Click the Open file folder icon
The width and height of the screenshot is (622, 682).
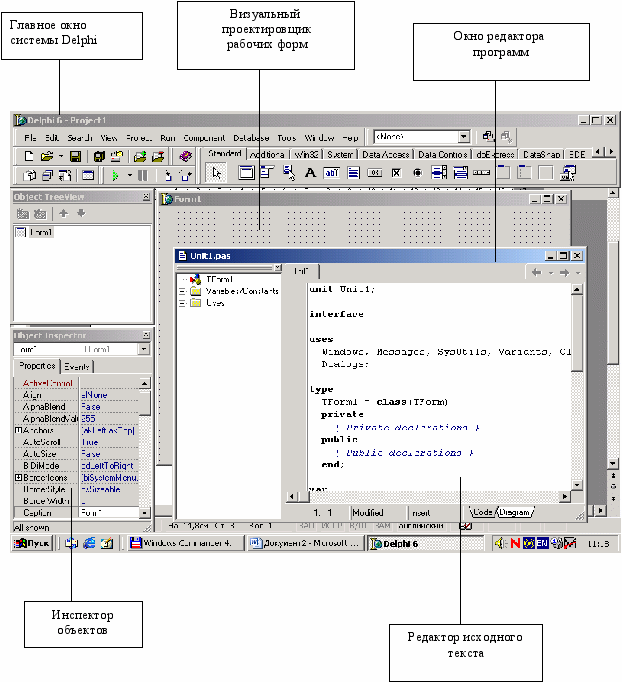(47, 156)
